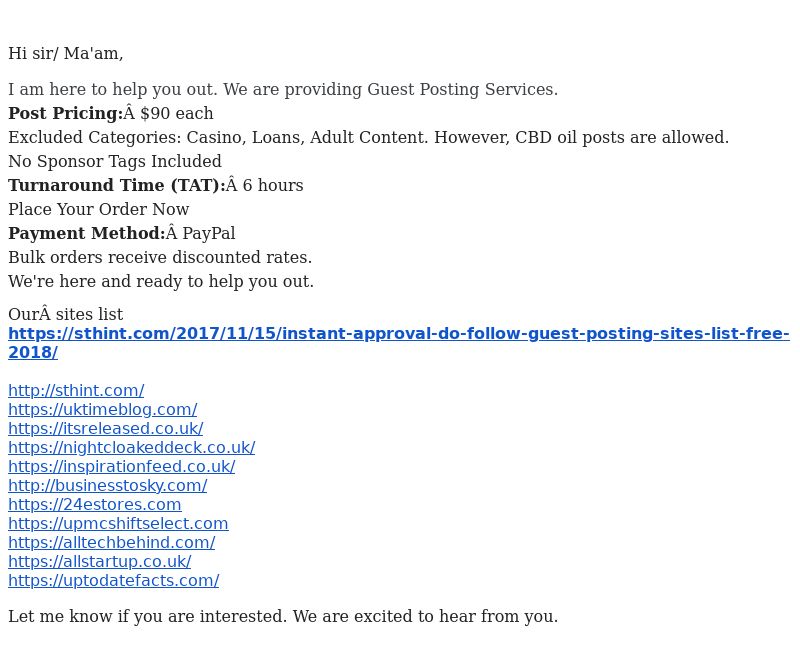The width and height of the screenshot is (800, 647).
Task: Click the 'Excluded Categories' sentence
Action: coord(368,137)
